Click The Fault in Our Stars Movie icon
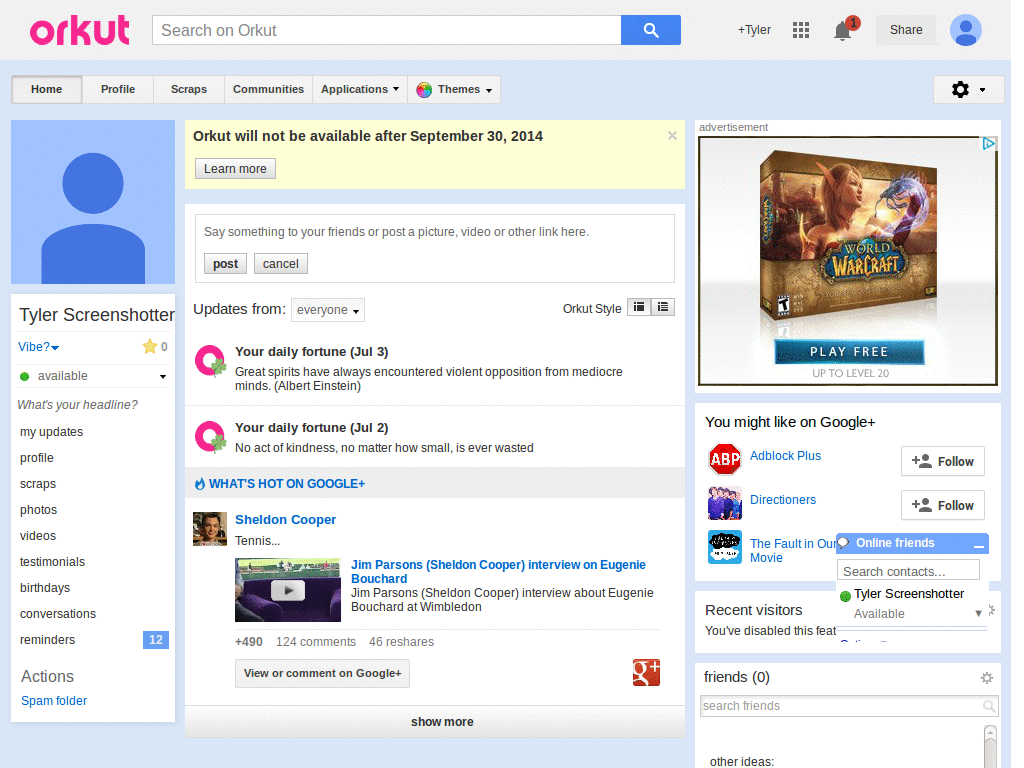The height and width of the screenshot is (768, 1024). 724,547
